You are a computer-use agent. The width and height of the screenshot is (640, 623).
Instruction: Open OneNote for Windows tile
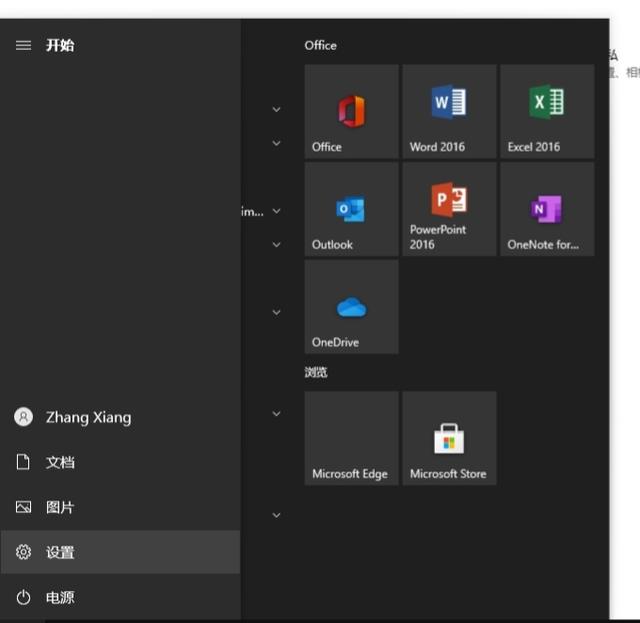[x=547, y=209]
